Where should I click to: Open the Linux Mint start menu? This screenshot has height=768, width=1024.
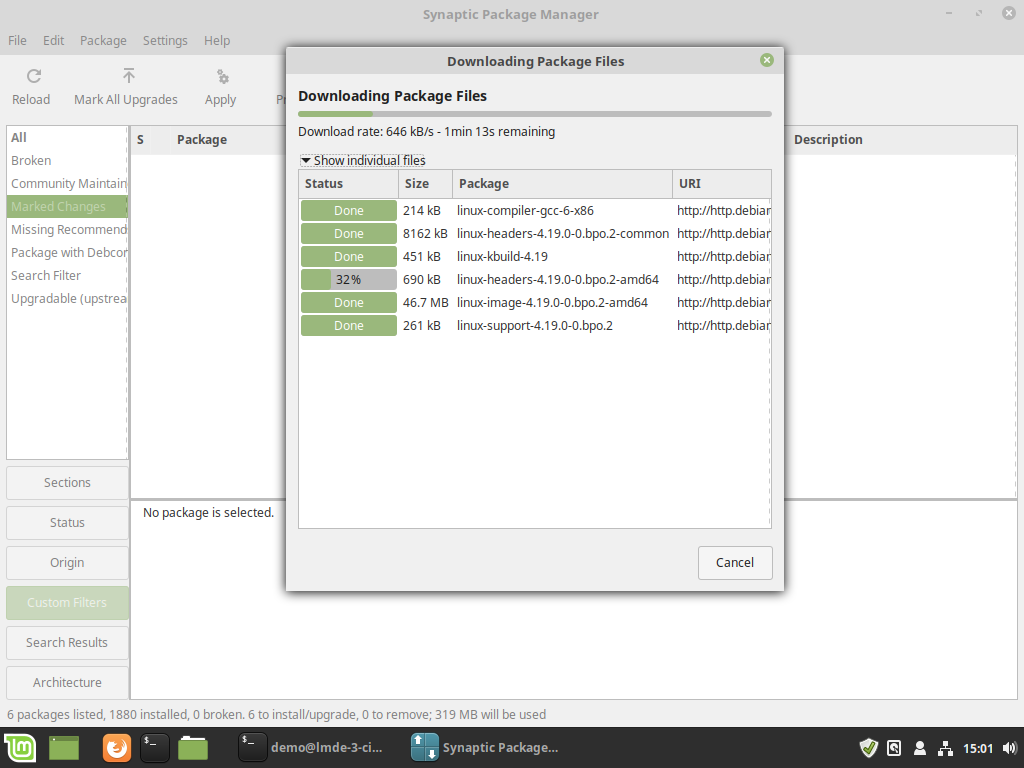click(x=20, y=748)
